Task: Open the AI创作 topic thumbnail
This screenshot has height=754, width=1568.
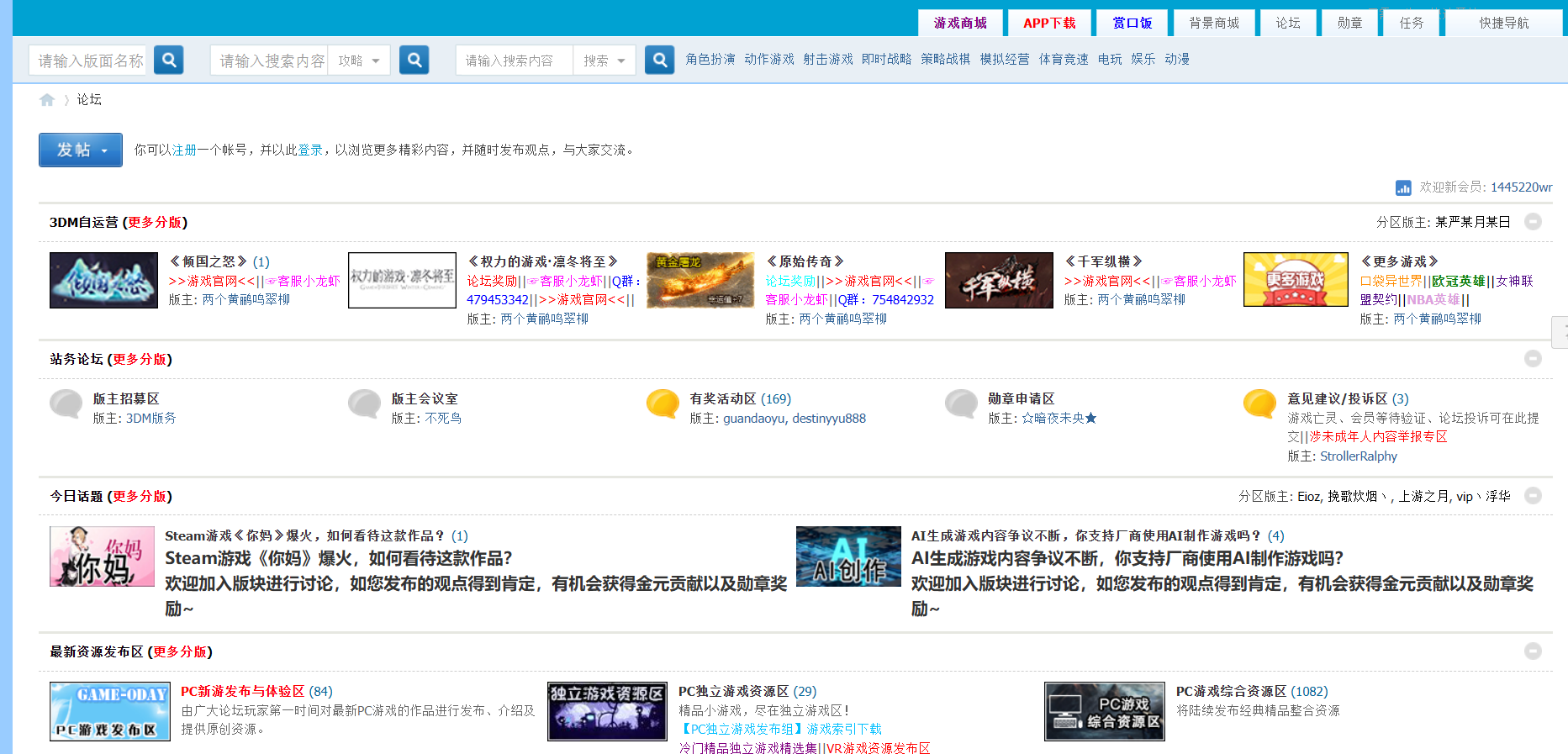Action: tap(847, 556)
